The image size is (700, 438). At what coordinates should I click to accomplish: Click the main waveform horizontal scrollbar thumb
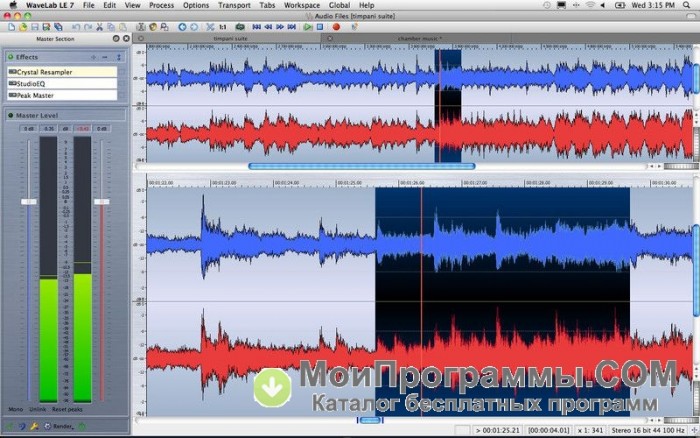(x=370, y=420)
